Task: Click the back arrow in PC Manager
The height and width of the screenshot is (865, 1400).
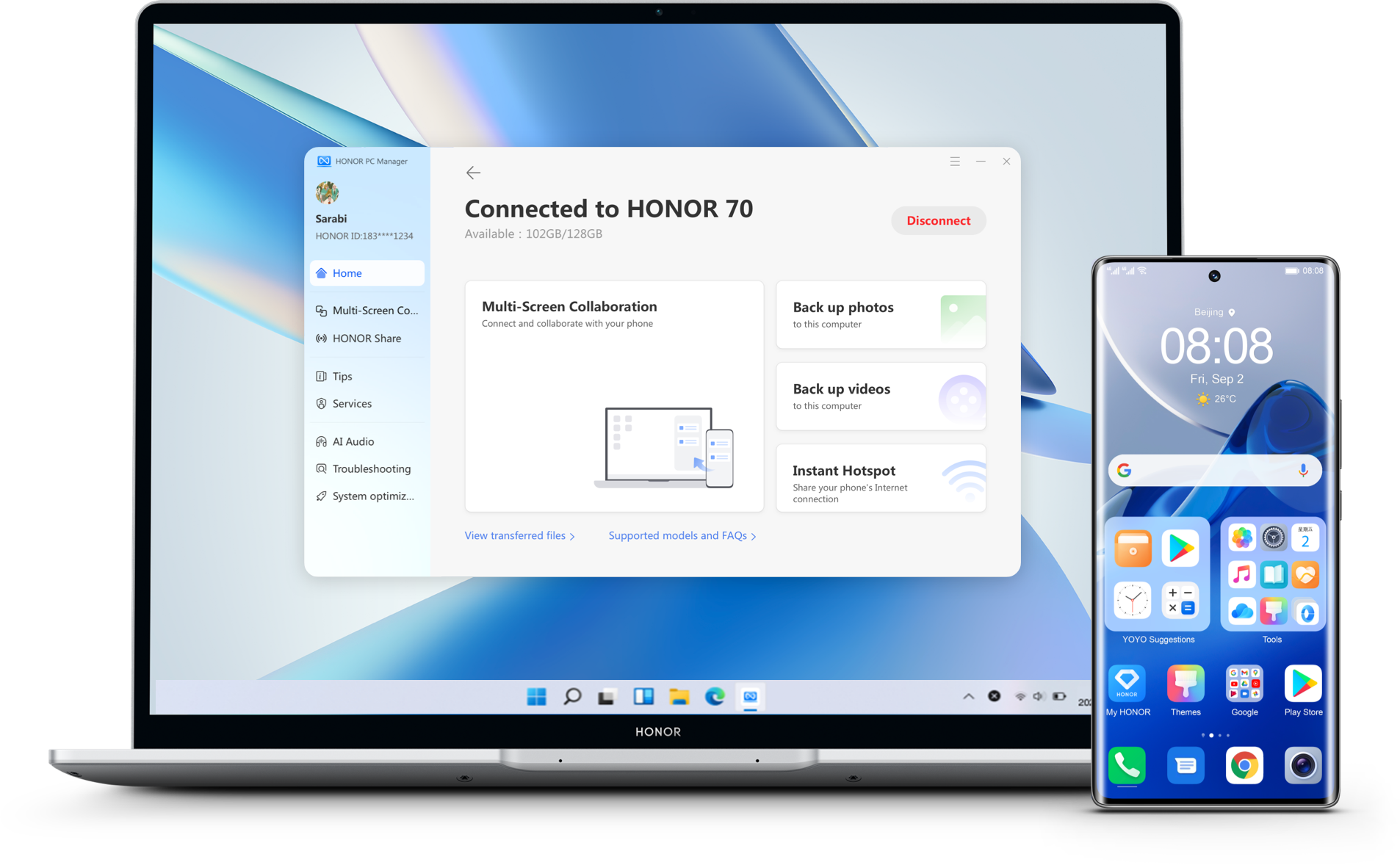Action: 473,173
